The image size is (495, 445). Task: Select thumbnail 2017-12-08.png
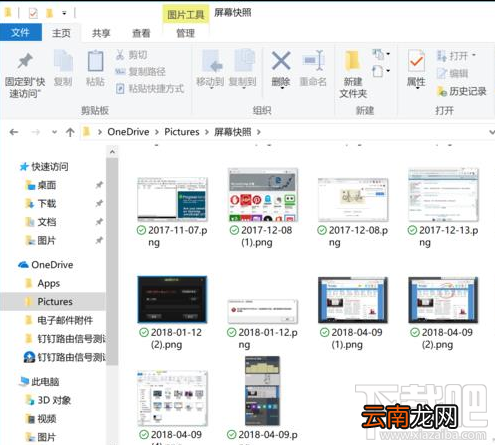[353, 200]
